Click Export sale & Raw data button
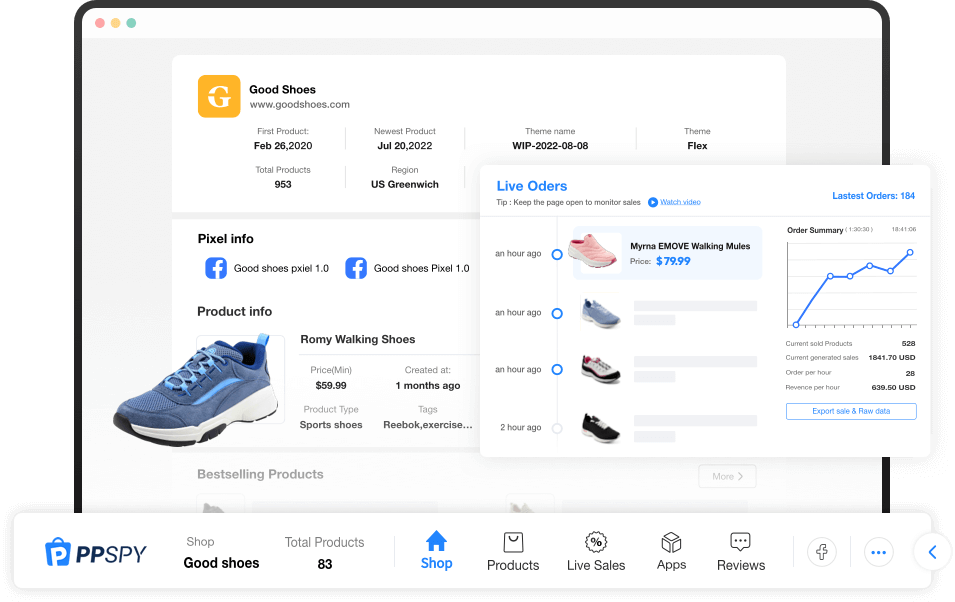Viewport: 955px width, 602px height. pos(851,411)
